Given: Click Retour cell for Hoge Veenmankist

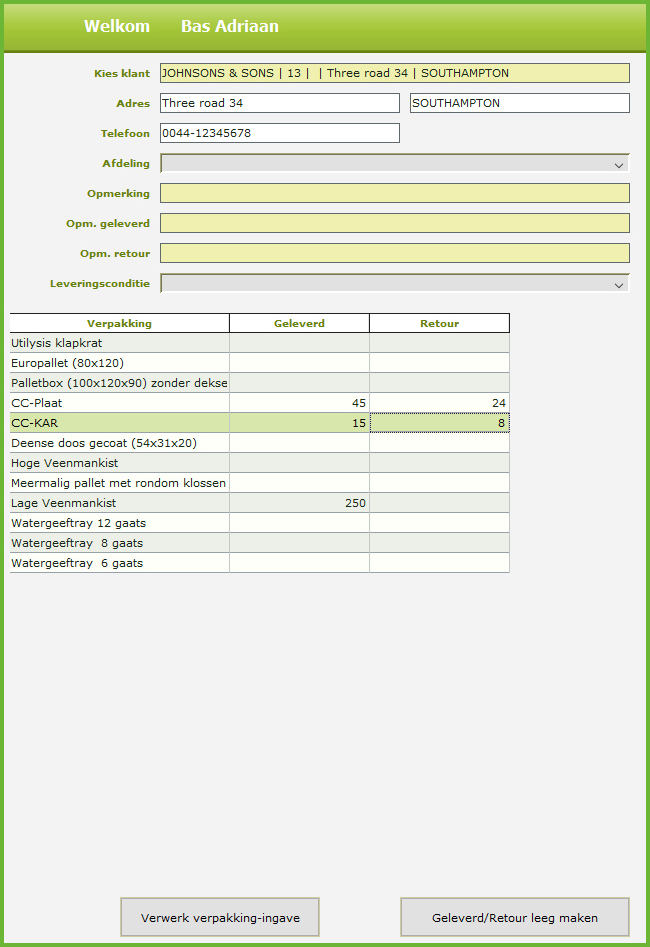Looking at the screenshot, I should click(x=440, y=463).
